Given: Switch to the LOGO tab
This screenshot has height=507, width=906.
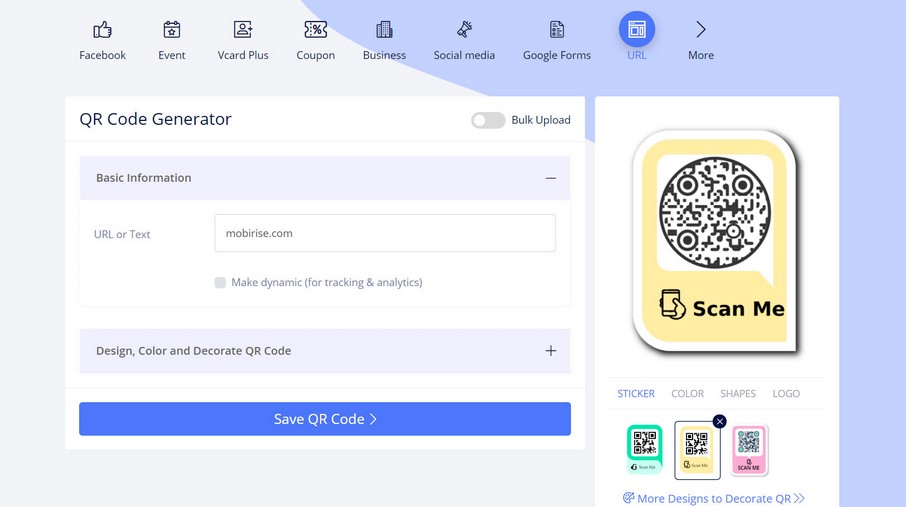Looking at the screenshot, I should point(786,394).
